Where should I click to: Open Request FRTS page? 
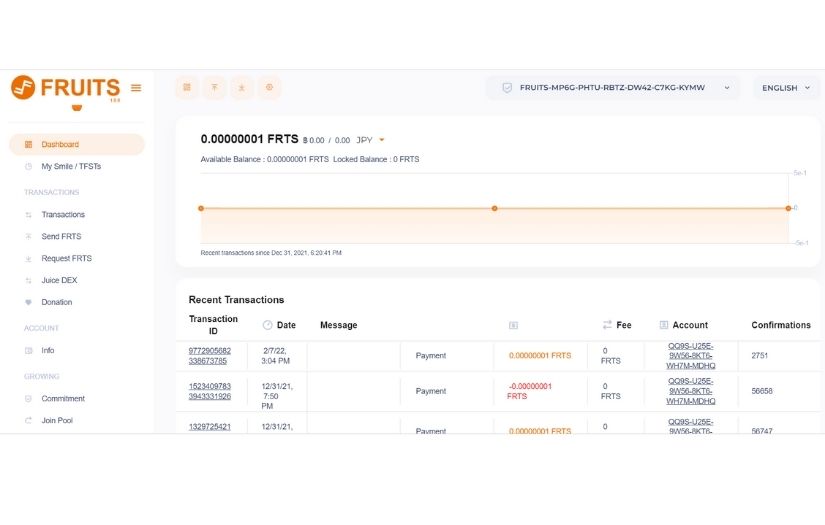(66, 258)
